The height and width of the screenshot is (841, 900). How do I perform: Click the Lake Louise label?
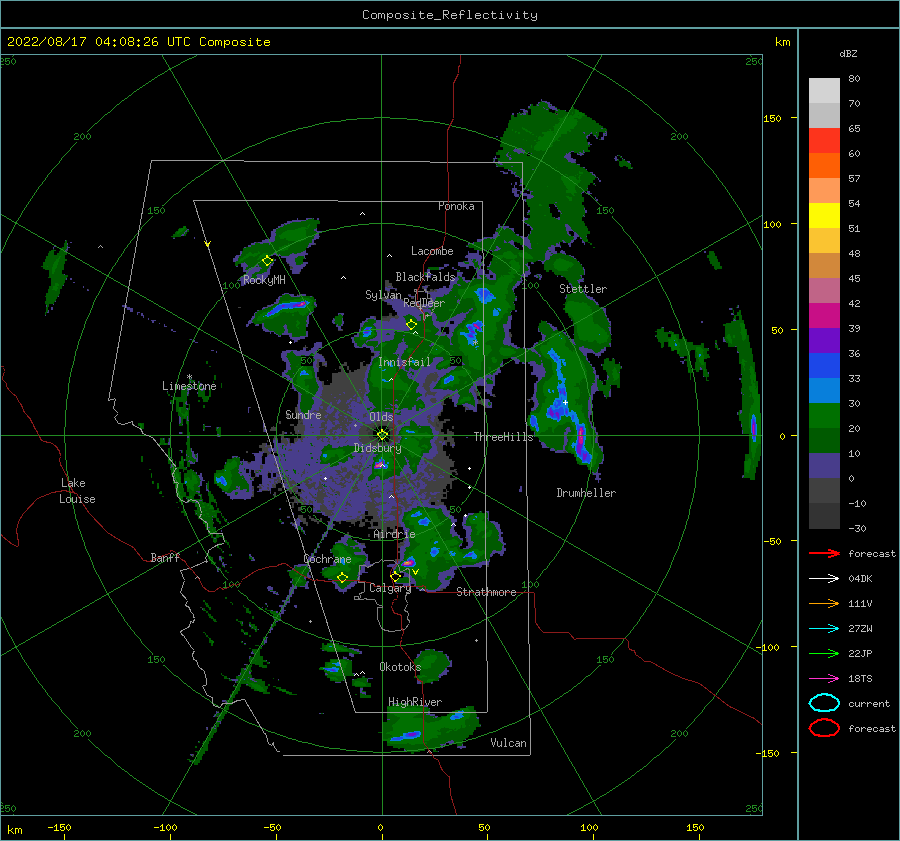tap(77, 491)
